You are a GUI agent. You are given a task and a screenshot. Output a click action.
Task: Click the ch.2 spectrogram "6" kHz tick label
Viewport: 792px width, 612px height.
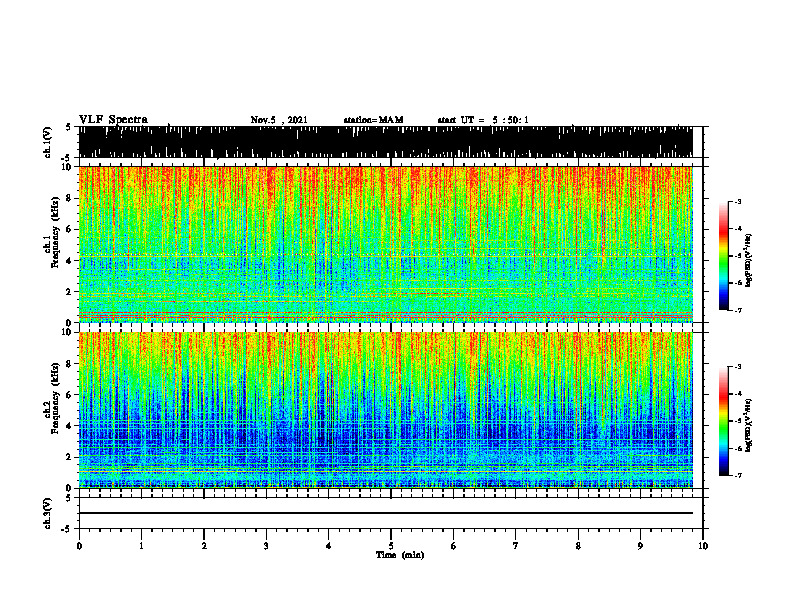point(70,395)
